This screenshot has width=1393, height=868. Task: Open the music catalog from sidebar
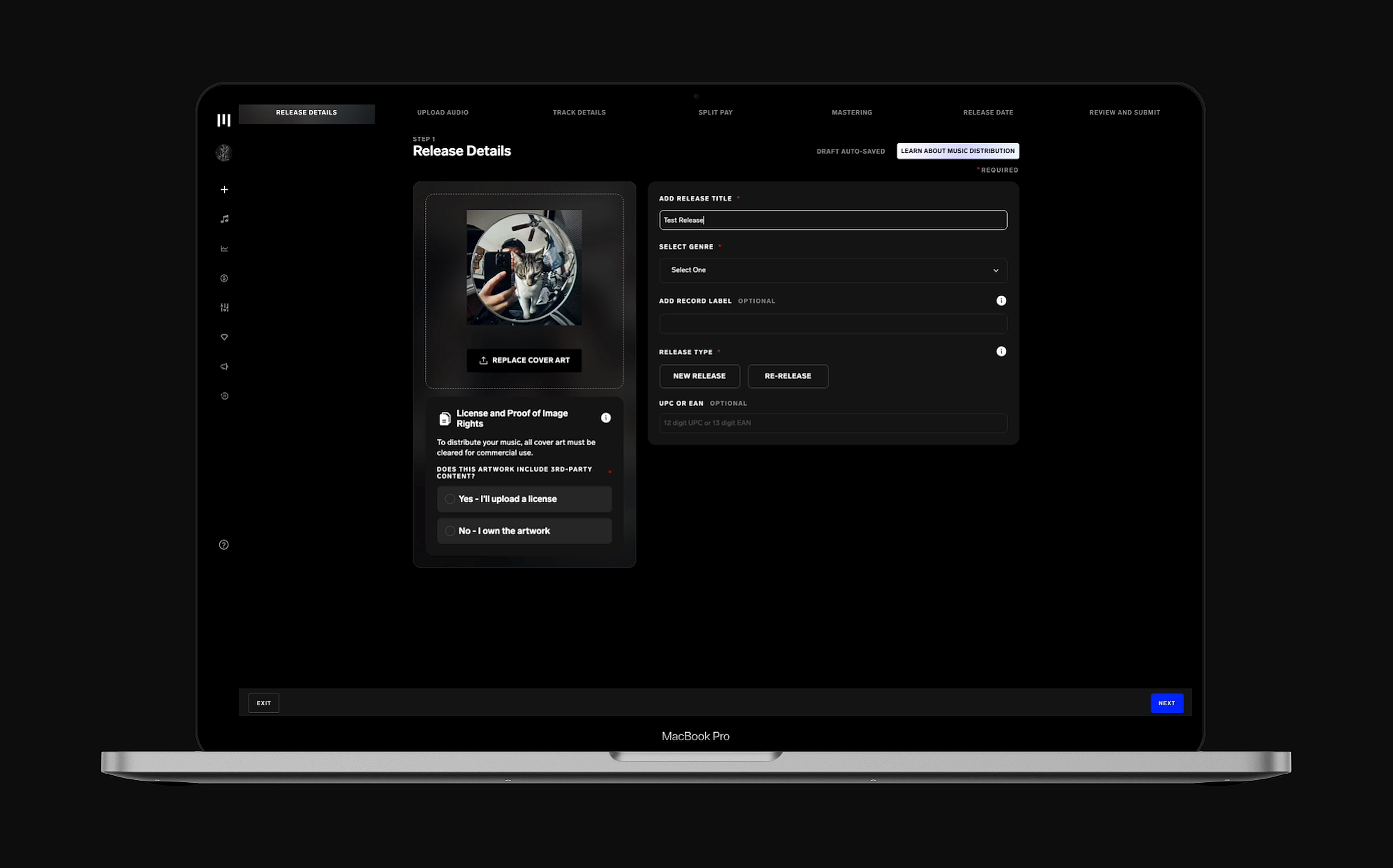[224, 219]
